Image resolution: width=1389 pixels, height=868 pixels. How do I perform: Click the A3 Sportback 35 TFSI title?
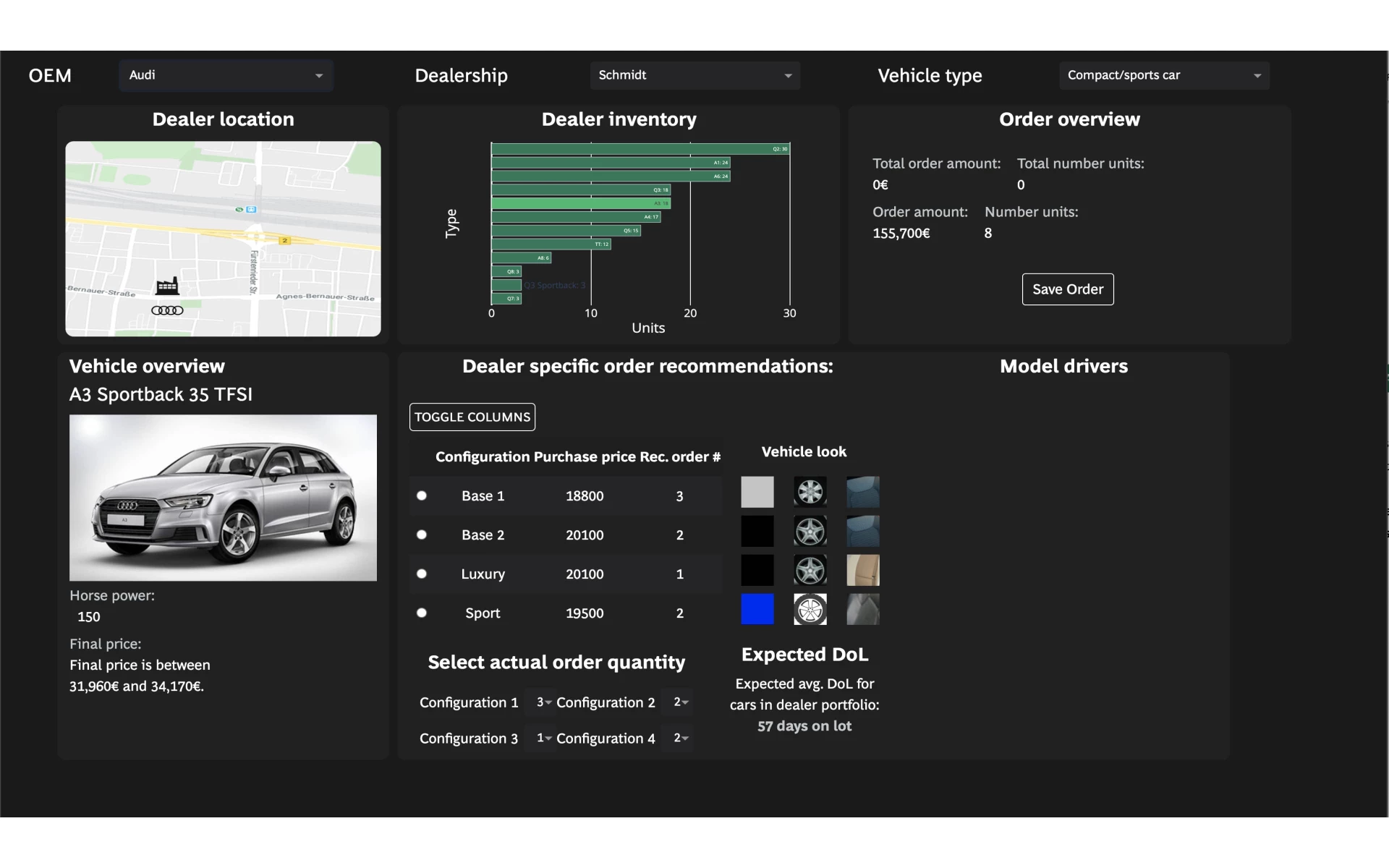tap(161, 394)
